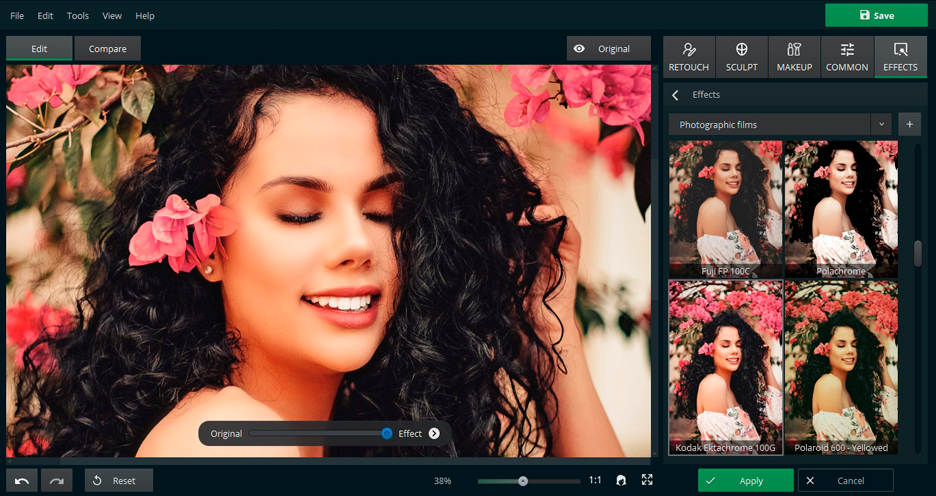936x496 pixels.
Task: Click the fit-to-screen expand icon
Action: click(x=647, y=481)
